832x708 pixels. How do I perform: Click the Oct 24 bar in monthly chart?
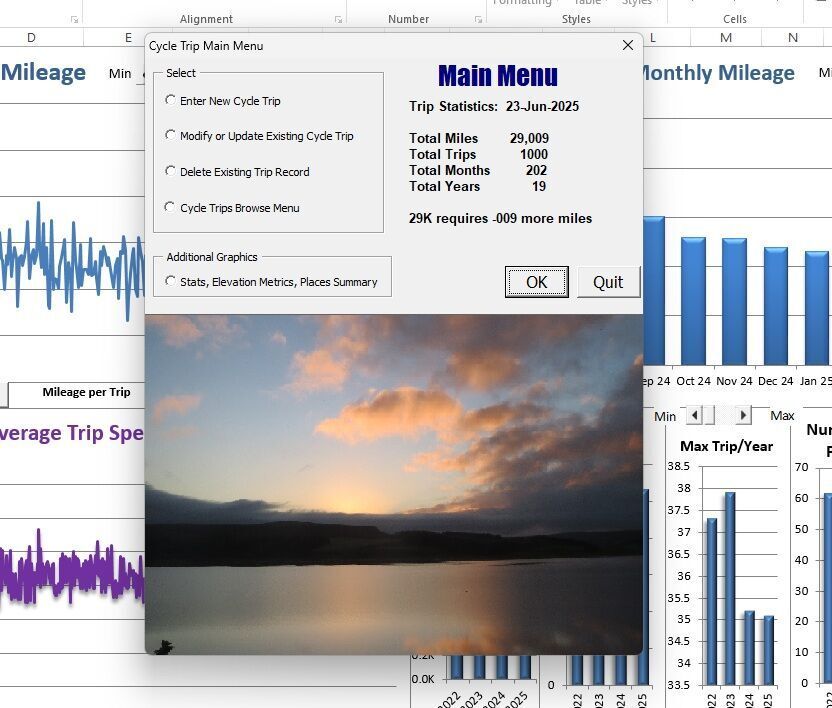point(693,300)
